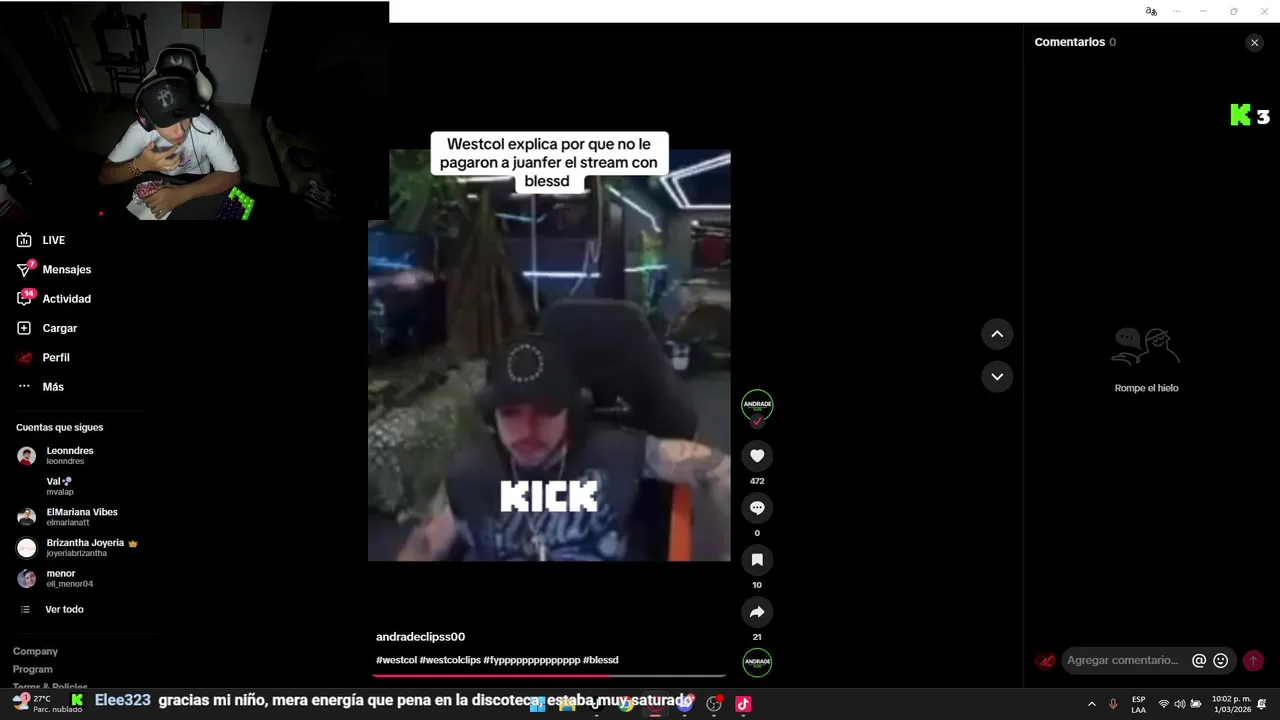Click the #westcolclips hashtag

pos(450,660)
